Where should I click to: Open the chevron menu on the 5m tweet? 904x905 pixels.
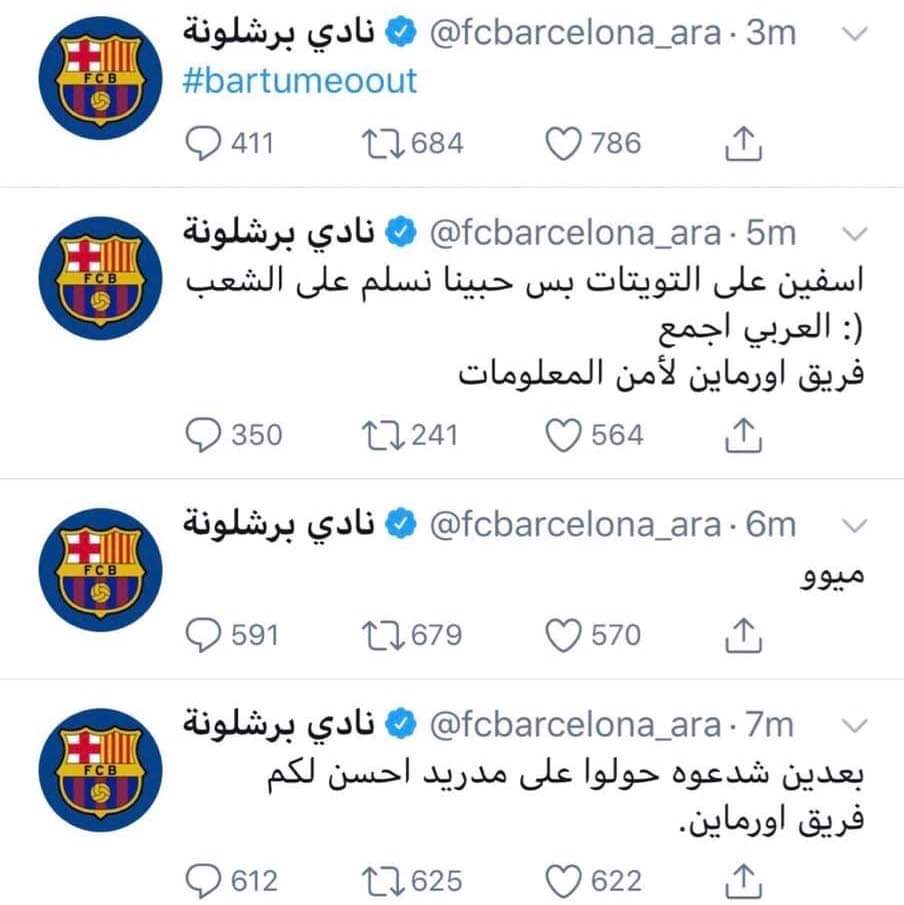[x=855, y=234]
